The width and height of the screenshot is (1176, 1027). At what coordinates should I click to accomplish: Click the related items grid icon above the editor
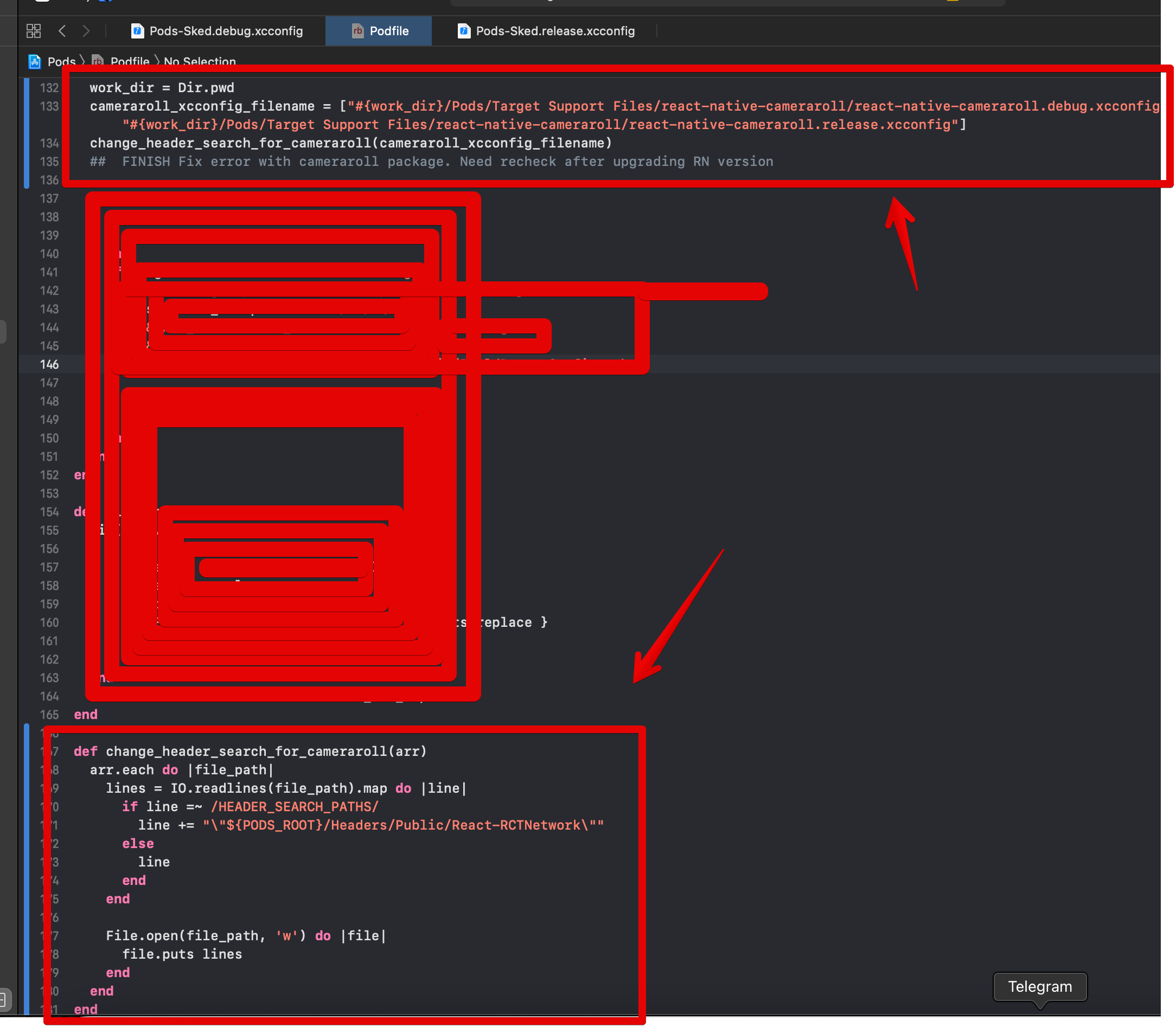(x=33, y=31)
